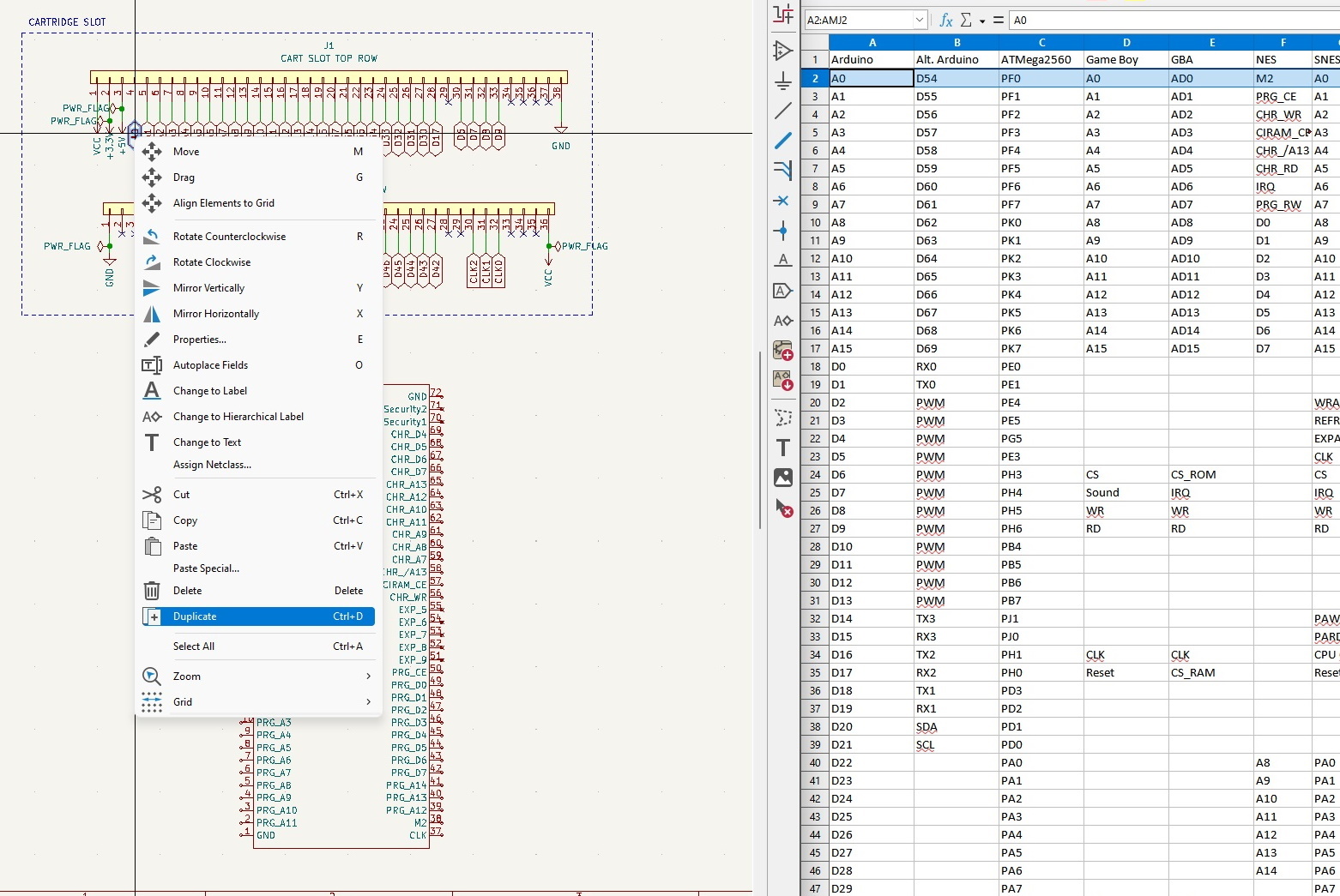Click cell containing 'CS_RAM'

[1210, 672]
